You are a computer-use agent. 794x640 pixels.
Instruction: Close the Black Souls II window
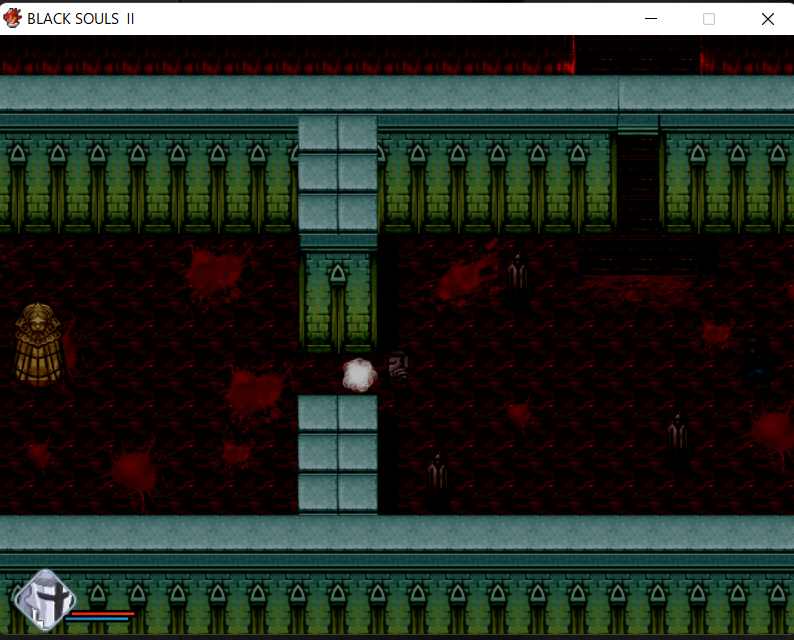tap(768, 19)
